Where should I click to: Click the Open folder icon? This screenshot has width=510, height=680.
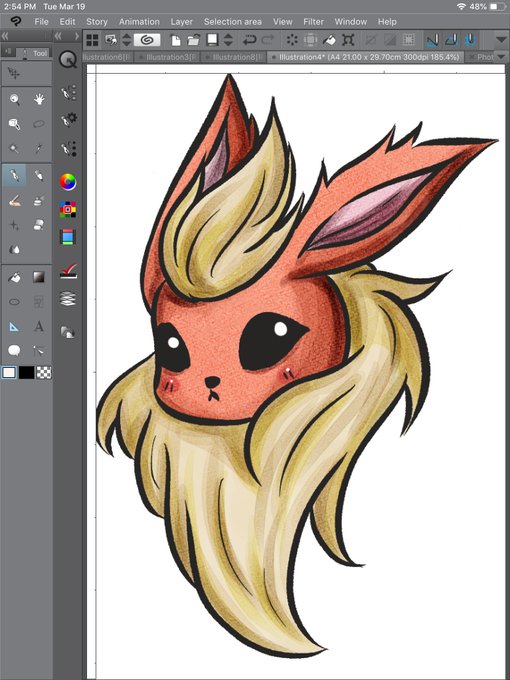point(193,40)
